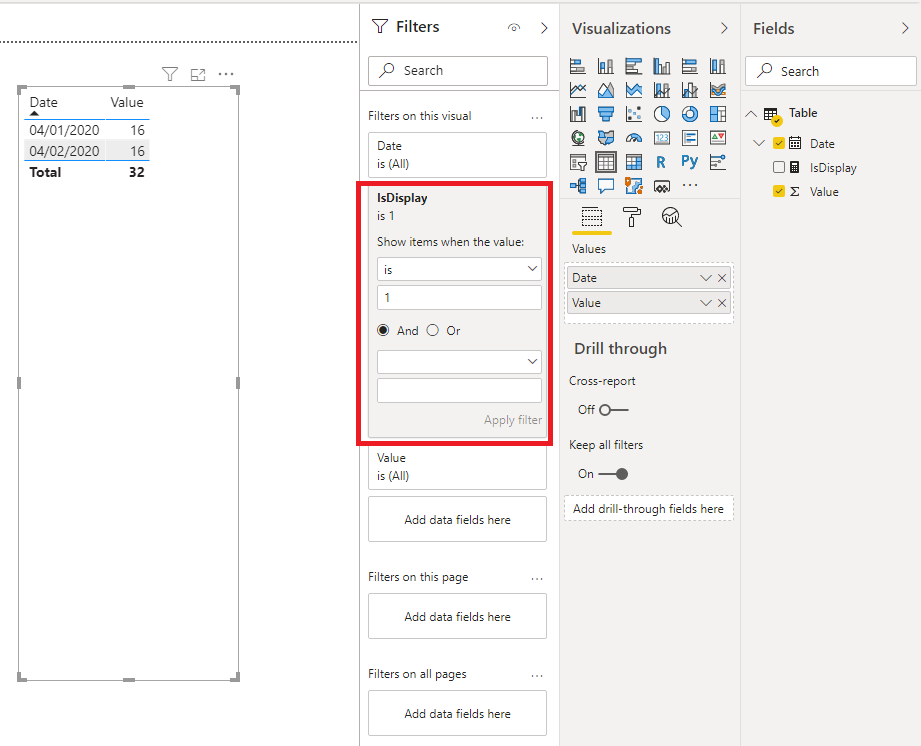Expand the Value filter card
Viewport: 921px width, 746px height.
pyautogui.click(x=458, y=467)
